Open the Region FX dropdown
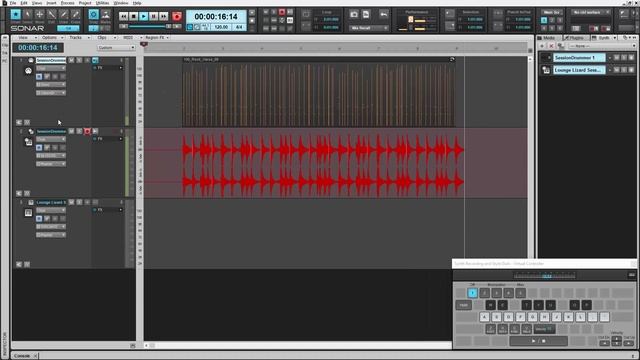Screen dimensions: 640x360 157,38
